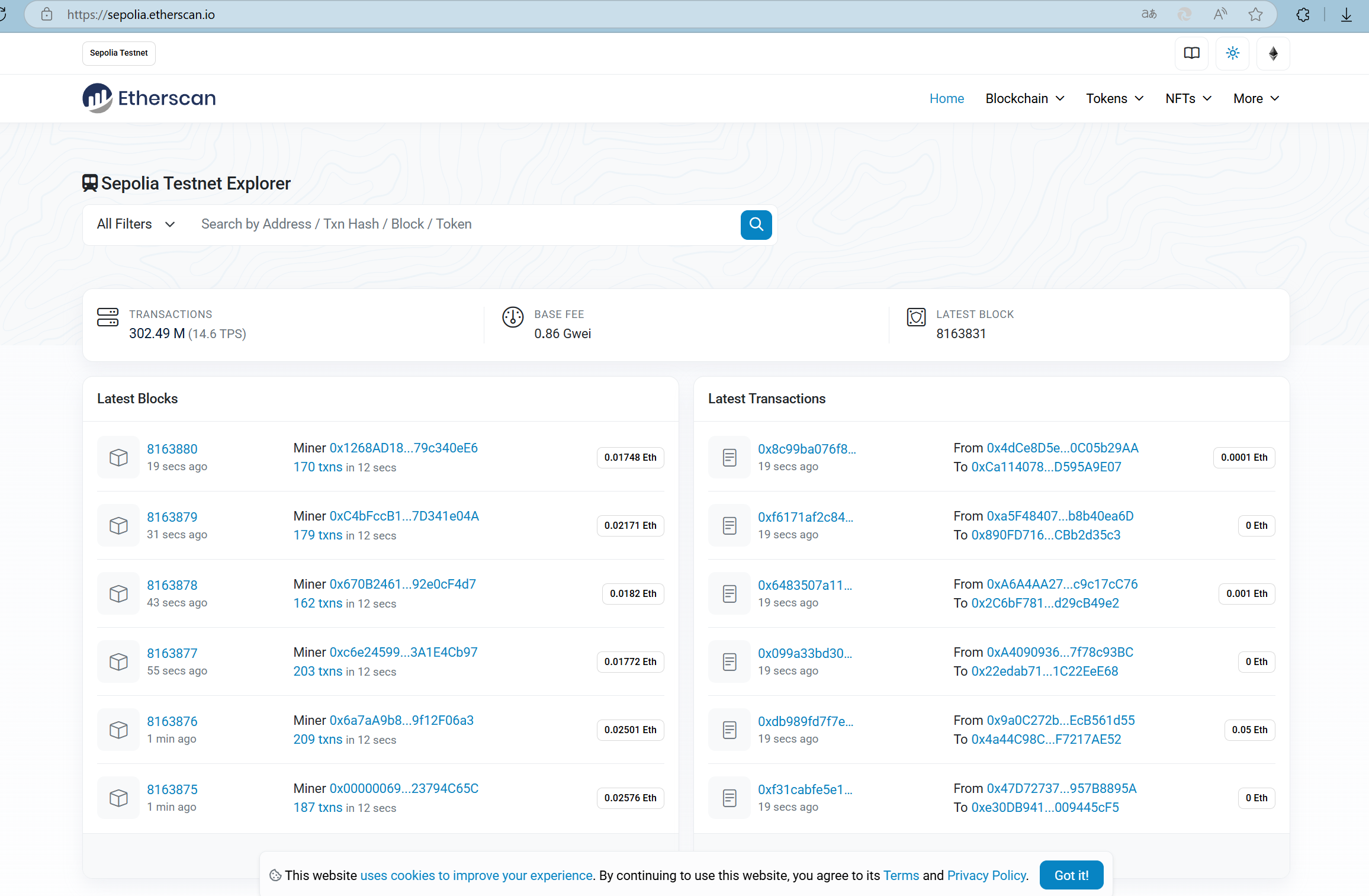This screenshot has height=896, width=1369.
Task: Click browser favorites star icon
Action: click(1255, 14)
